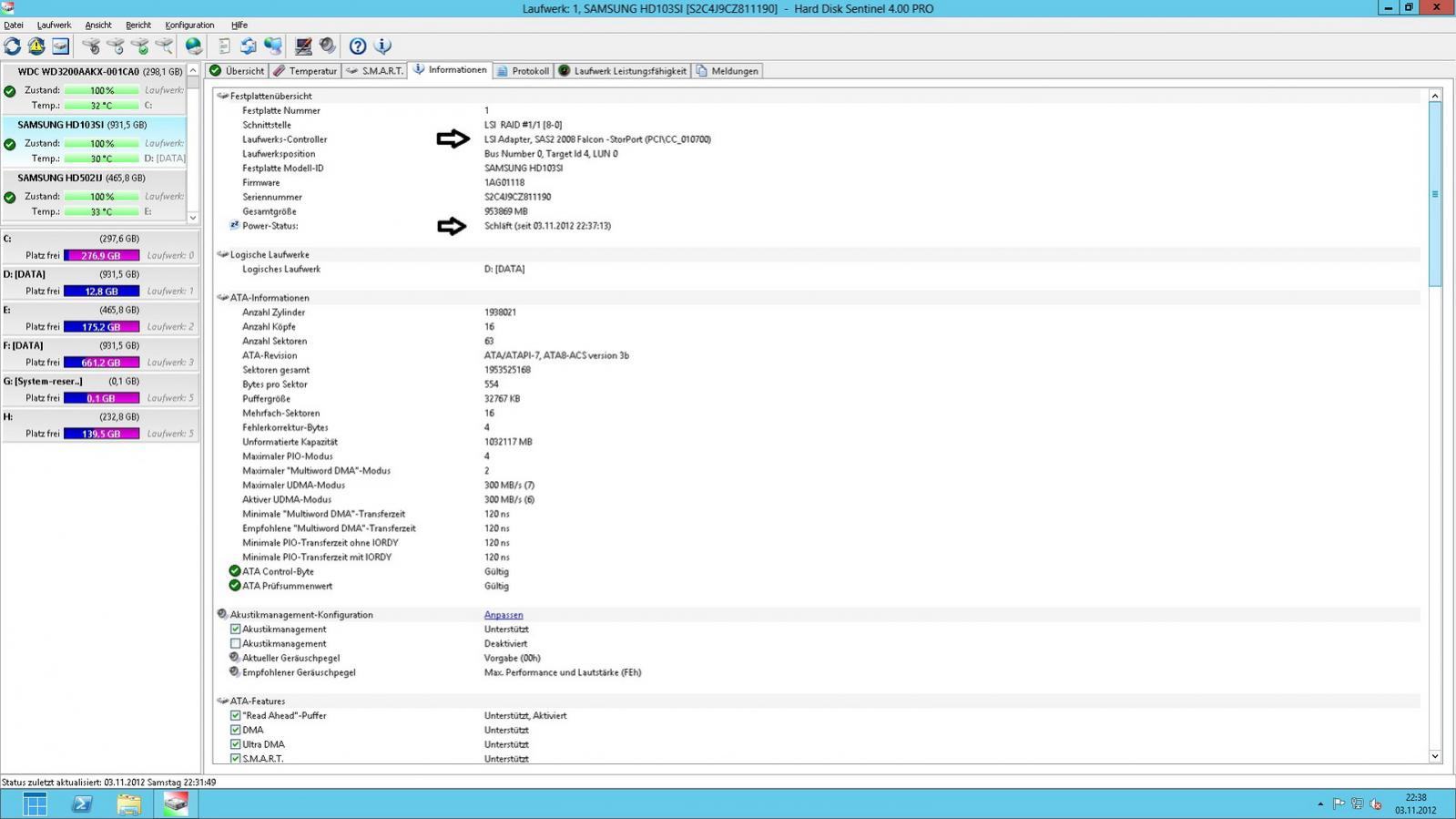Click C: free space bar 276,9 GB
The width and height of the screenshot is (1456, 819).
coord(102,256)
